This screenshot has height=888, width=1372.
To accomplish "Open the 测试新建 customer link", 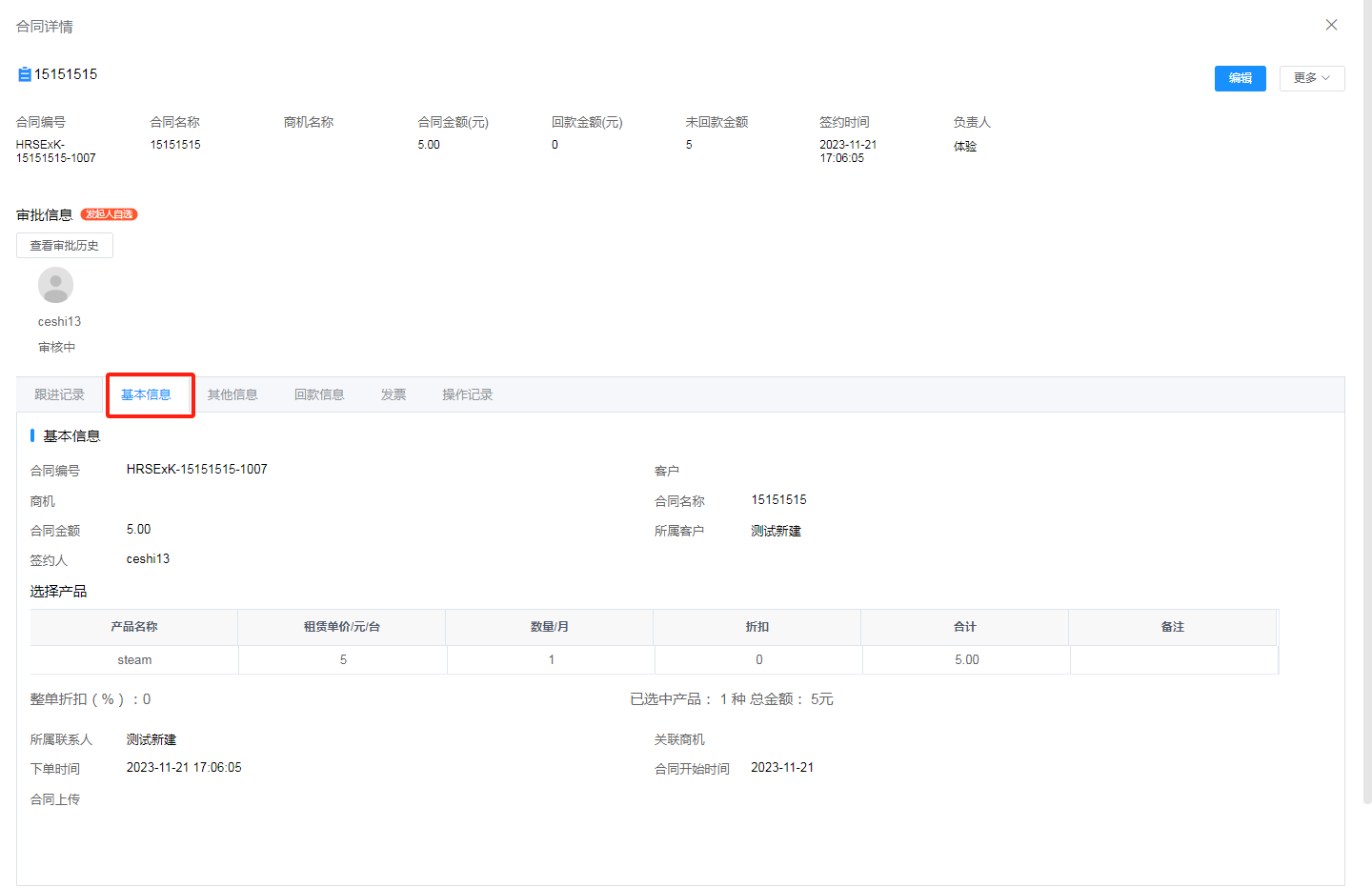I will pos(776,531).
